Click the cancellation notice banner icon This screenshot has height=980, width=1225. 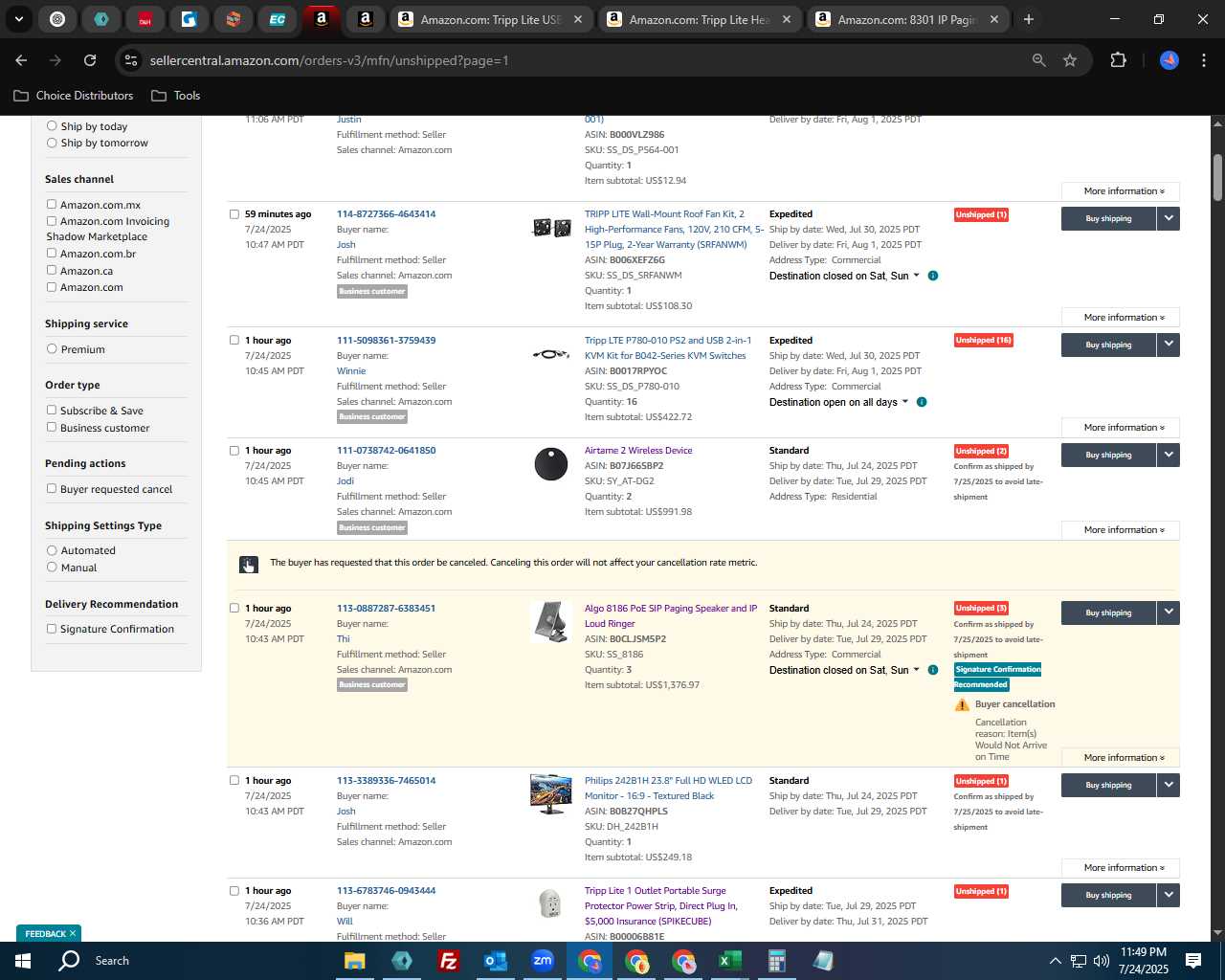pyautogui.click(x=248, y=565)
